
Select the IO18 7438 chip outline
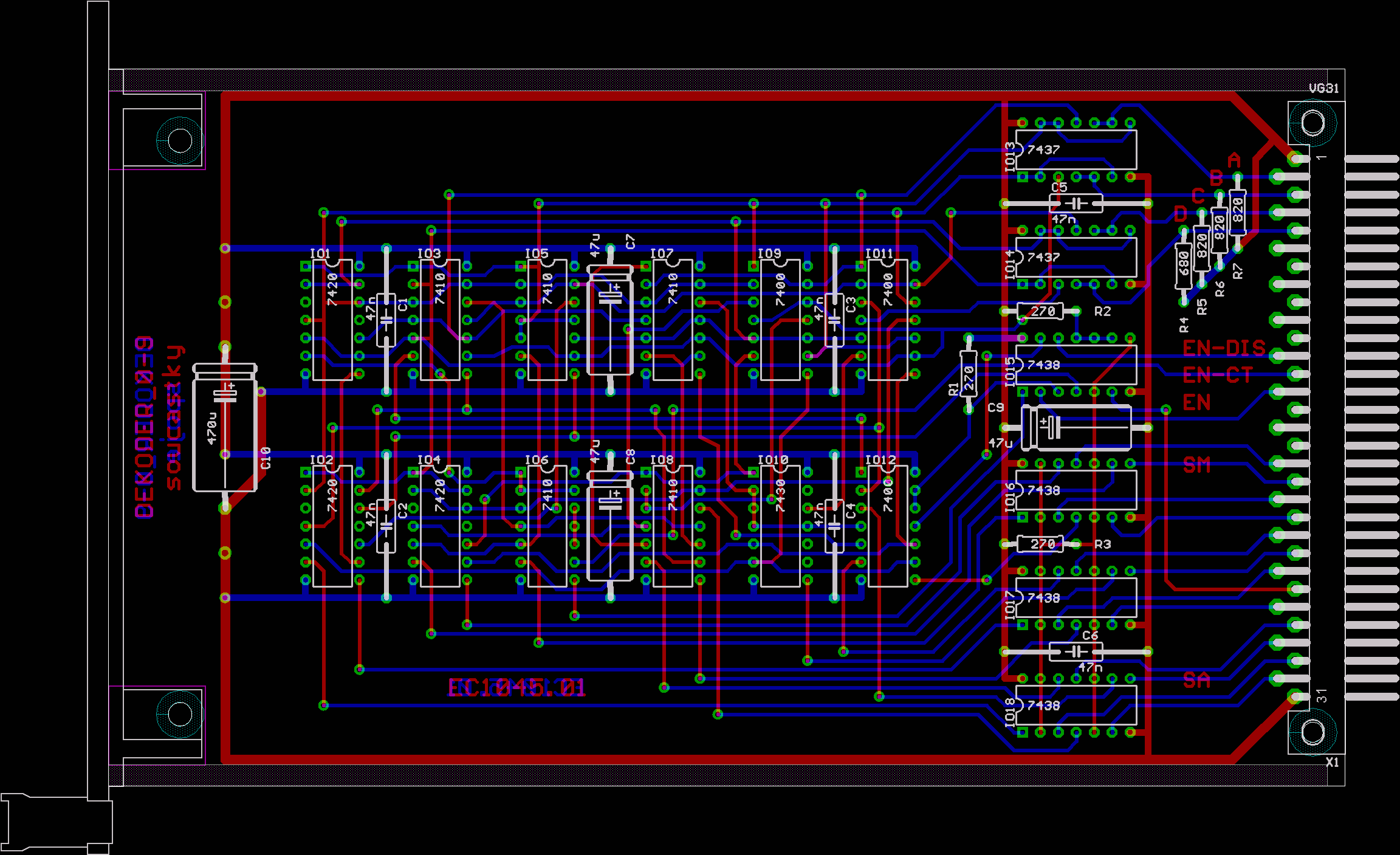coord(1076,706)
